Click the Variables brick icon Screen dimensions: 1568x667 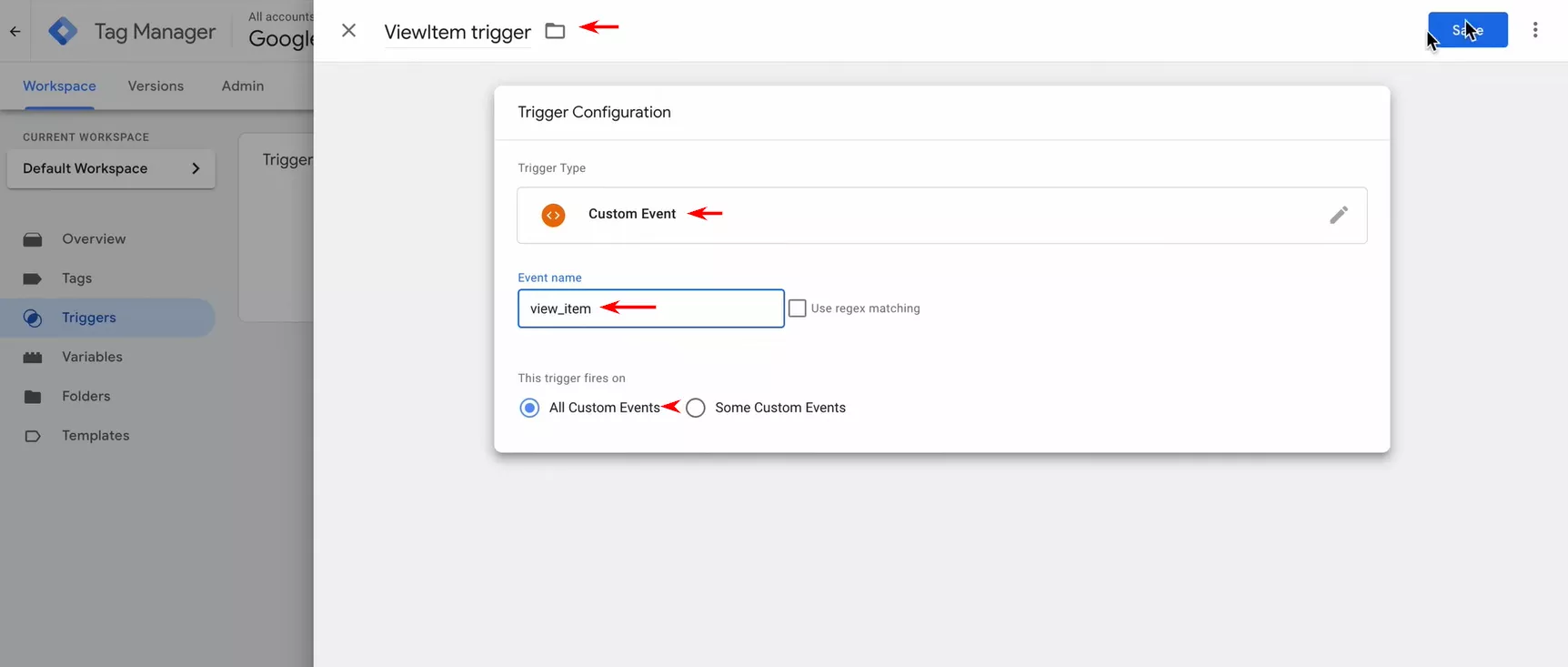(33, 358)
